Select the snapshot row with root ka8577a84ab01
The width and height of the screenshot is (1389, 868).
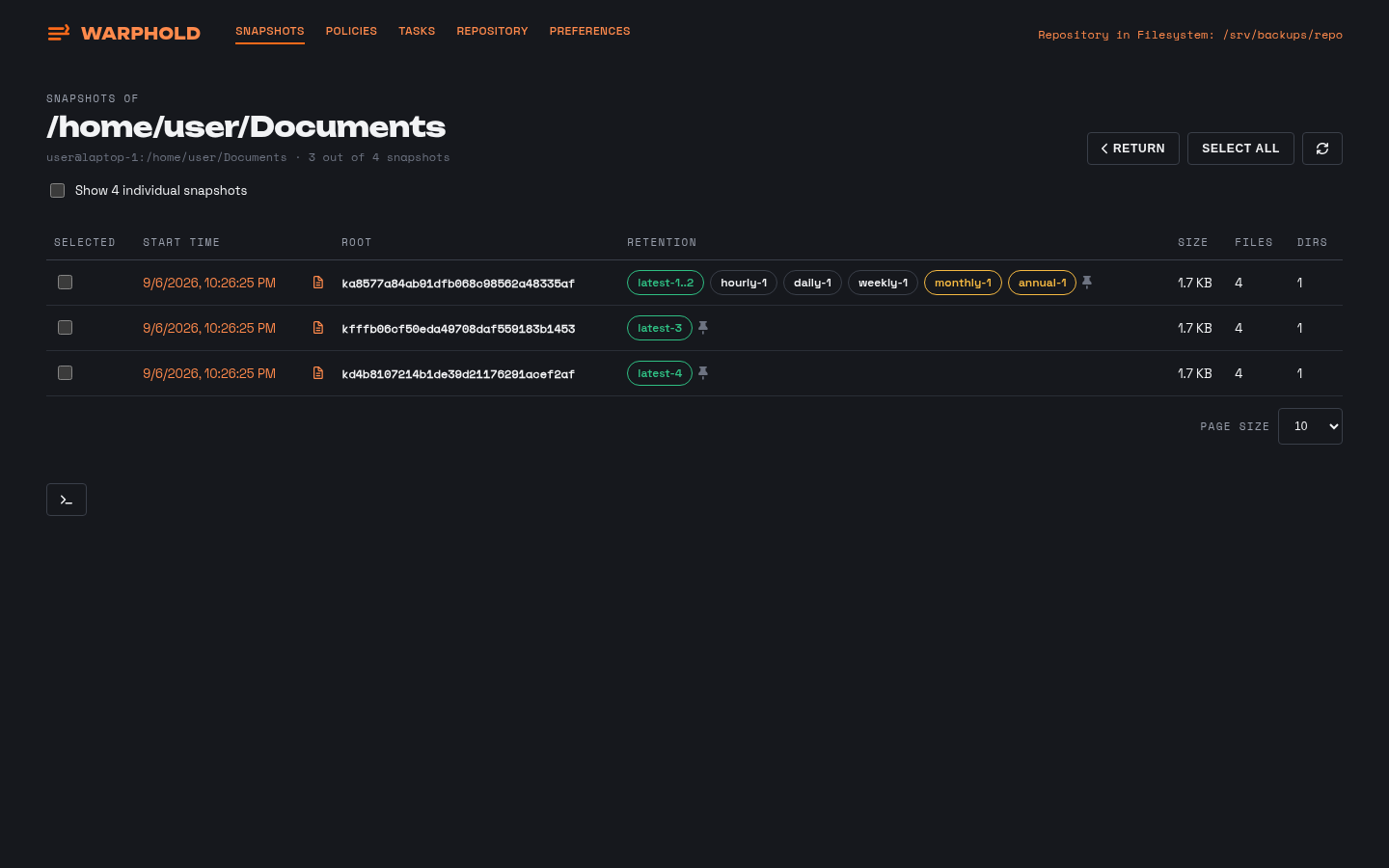point(66,283)
